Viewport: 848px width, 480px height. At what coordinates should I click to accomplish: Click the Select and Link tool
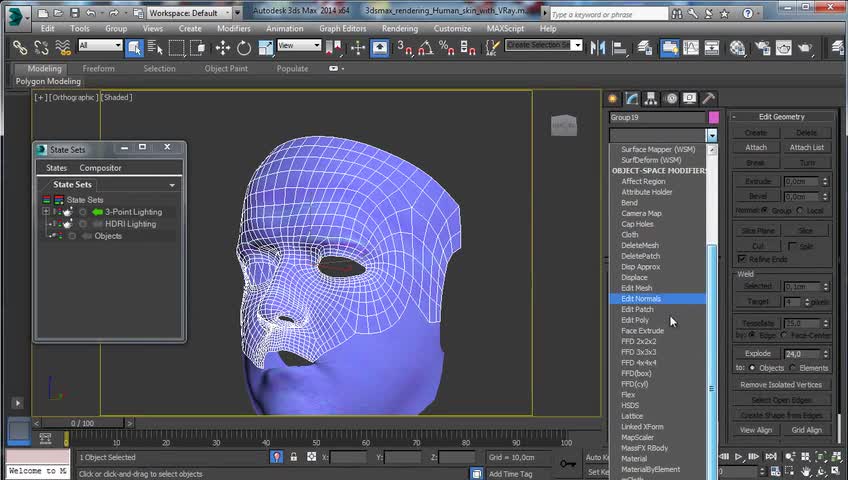click(x=19, y=48)
